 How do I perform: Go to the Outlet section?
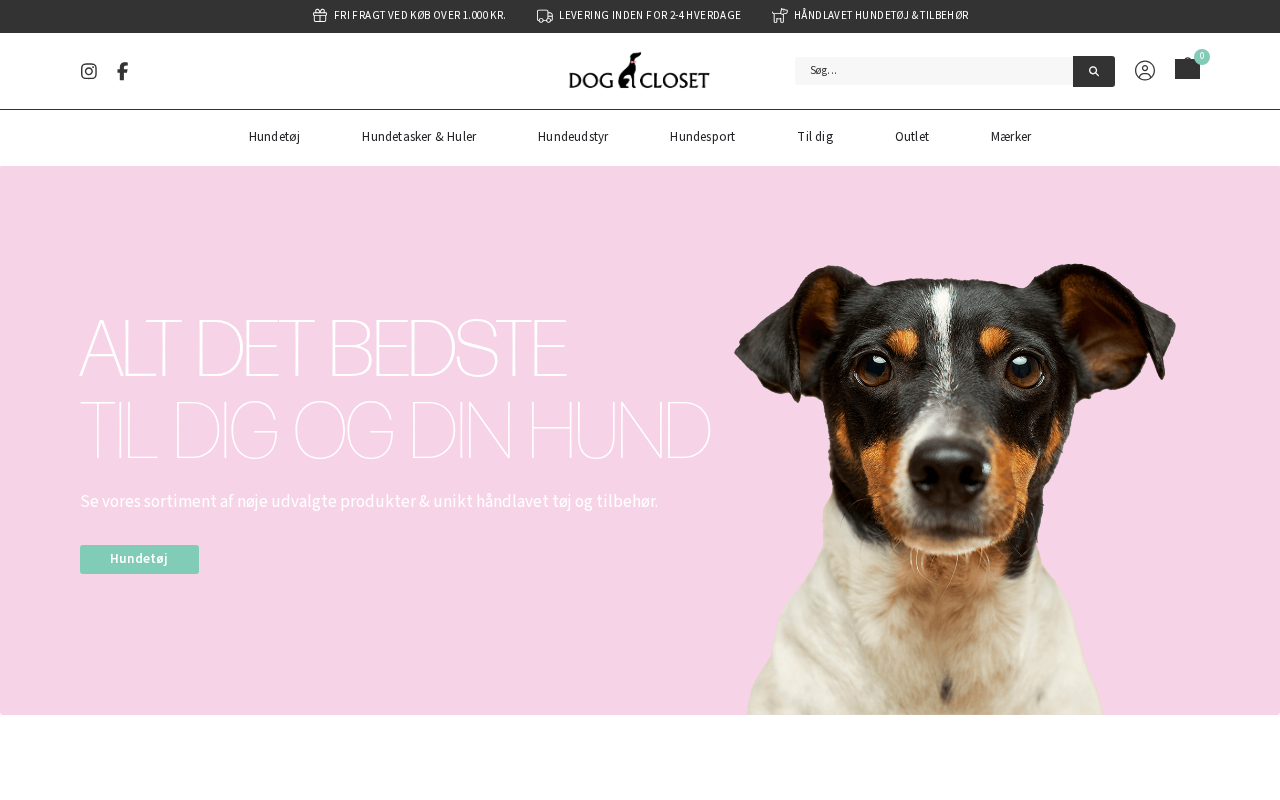pyautogui.click(x=912, y=137)
